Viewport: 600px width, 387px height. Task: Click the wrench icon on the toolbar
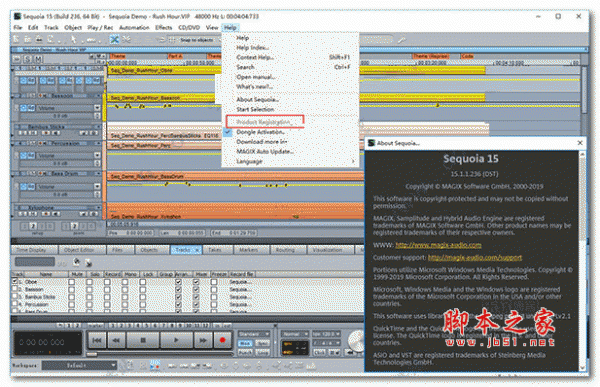click(x=401, y=39)
